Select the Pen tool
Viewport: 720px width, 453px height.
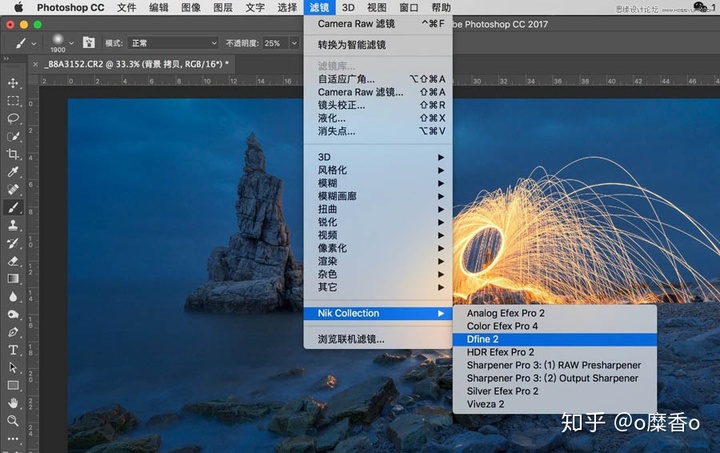point(13,332)
